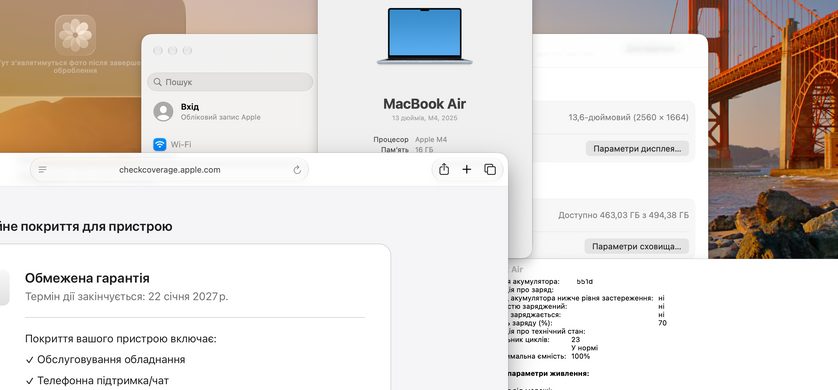Select the MacBook Air title text
The width and height of the screenshot is (838, 390).
[x=424, y=104]
